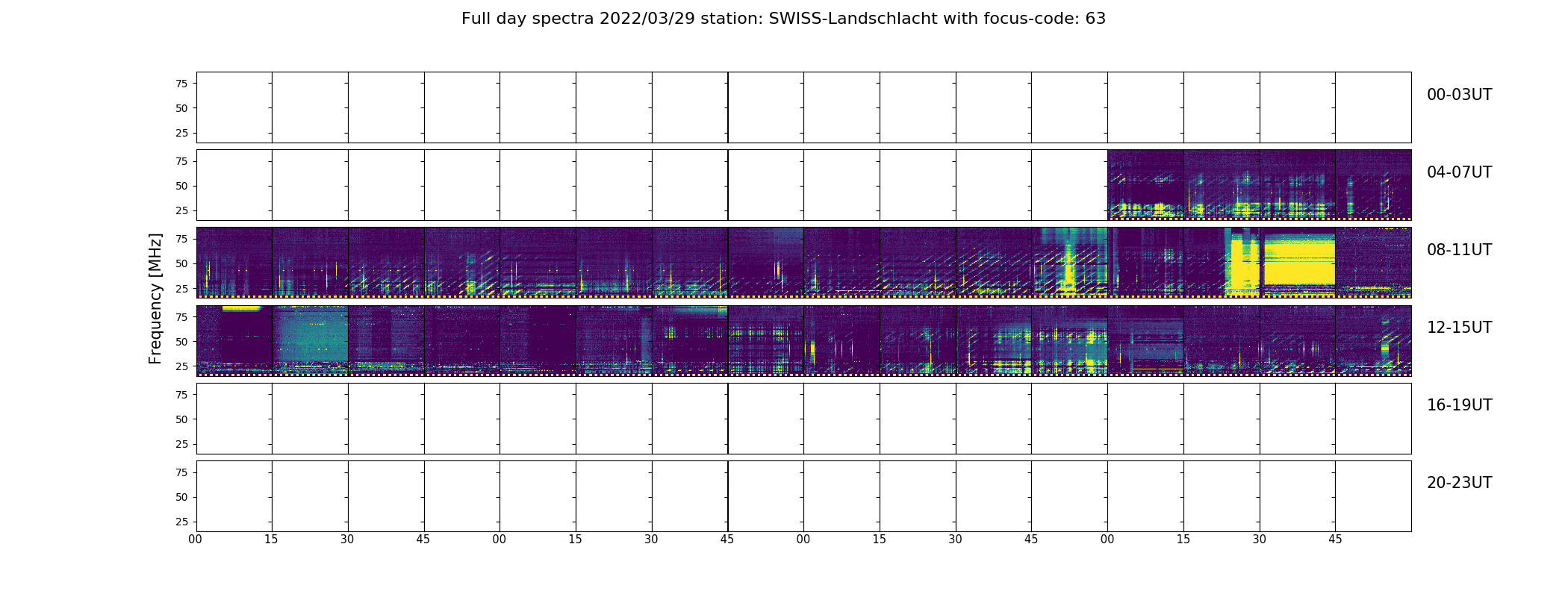This screenshot has width=1568, height=597.
Task: Click the 25 tick label of the 04-07UT row
Action: tap(181, 210)
